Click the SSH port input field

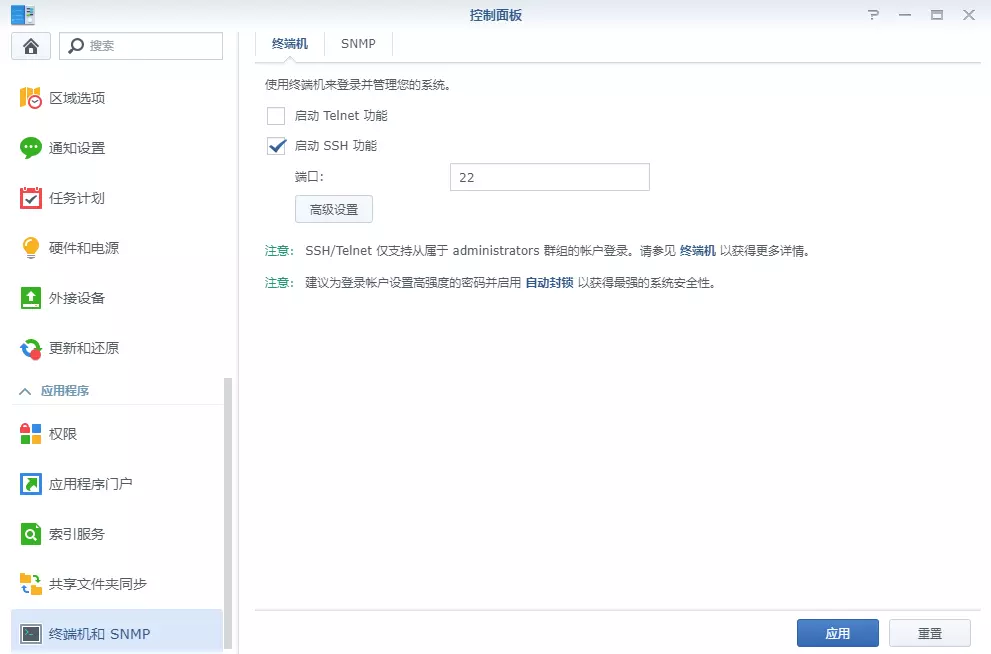[x=549, y=177]
